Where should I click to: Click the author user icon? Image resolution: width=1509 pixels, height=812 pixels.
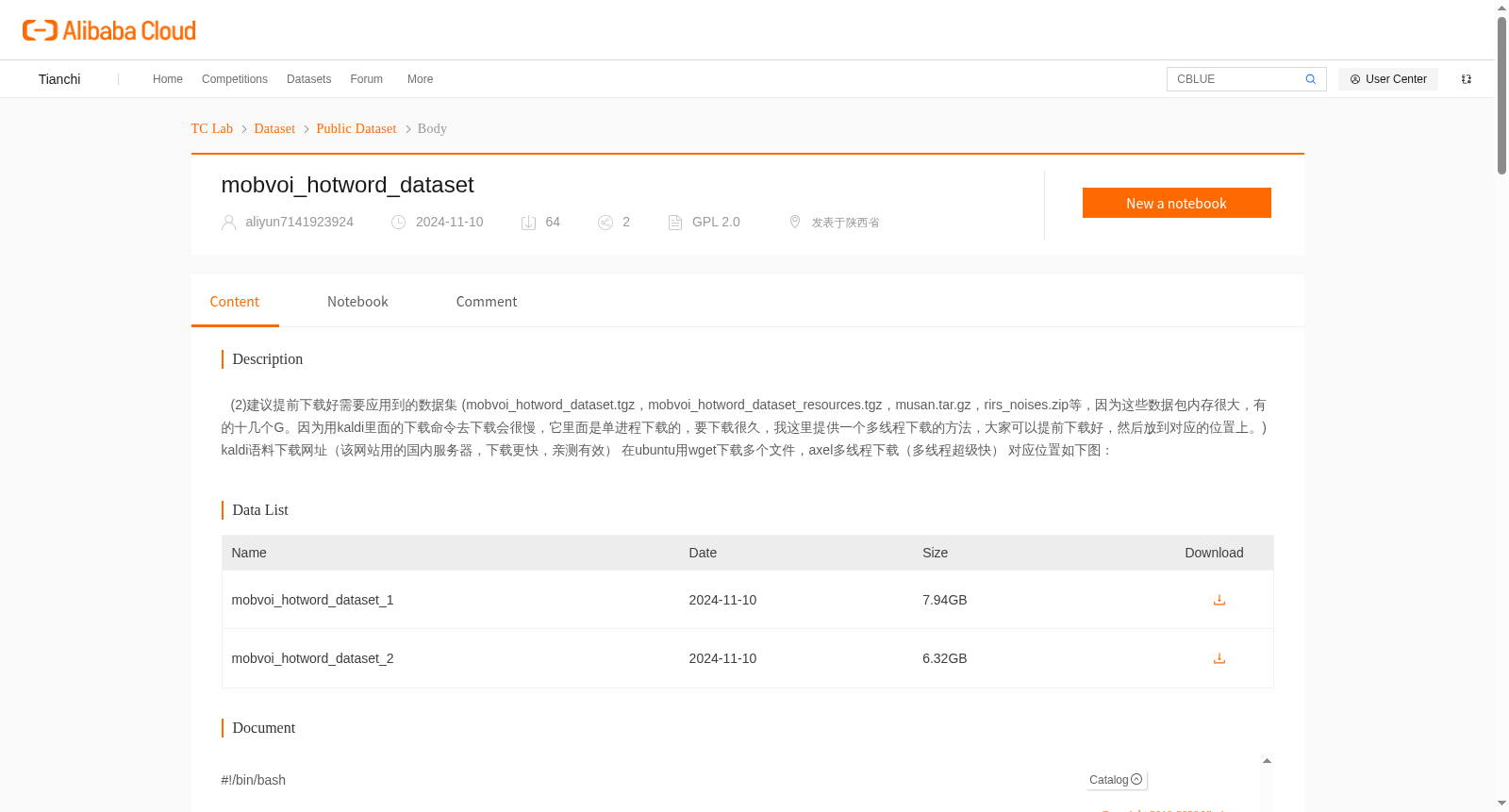[x=228, y=223]
